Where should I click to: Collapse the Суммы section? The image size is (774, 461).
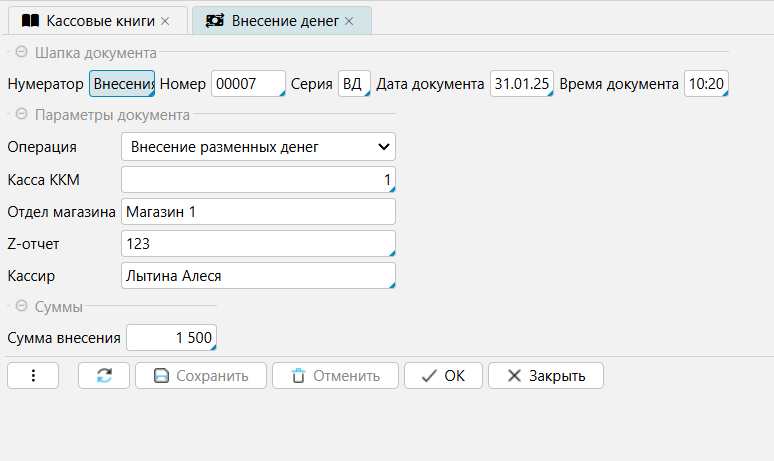click(x=21, y=307)
